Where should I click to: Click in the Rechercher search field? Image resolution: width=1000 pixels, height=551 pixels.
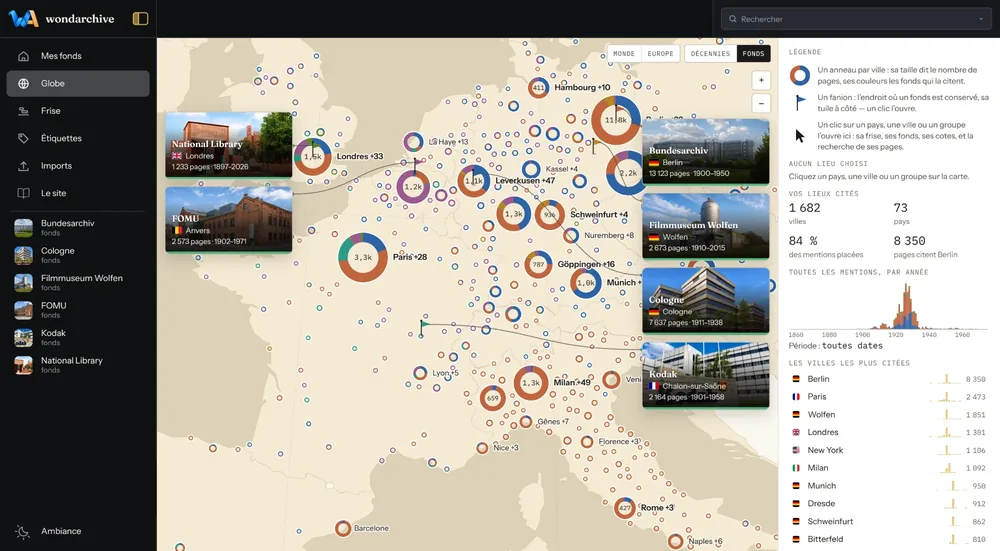click(x=856, y=19)
